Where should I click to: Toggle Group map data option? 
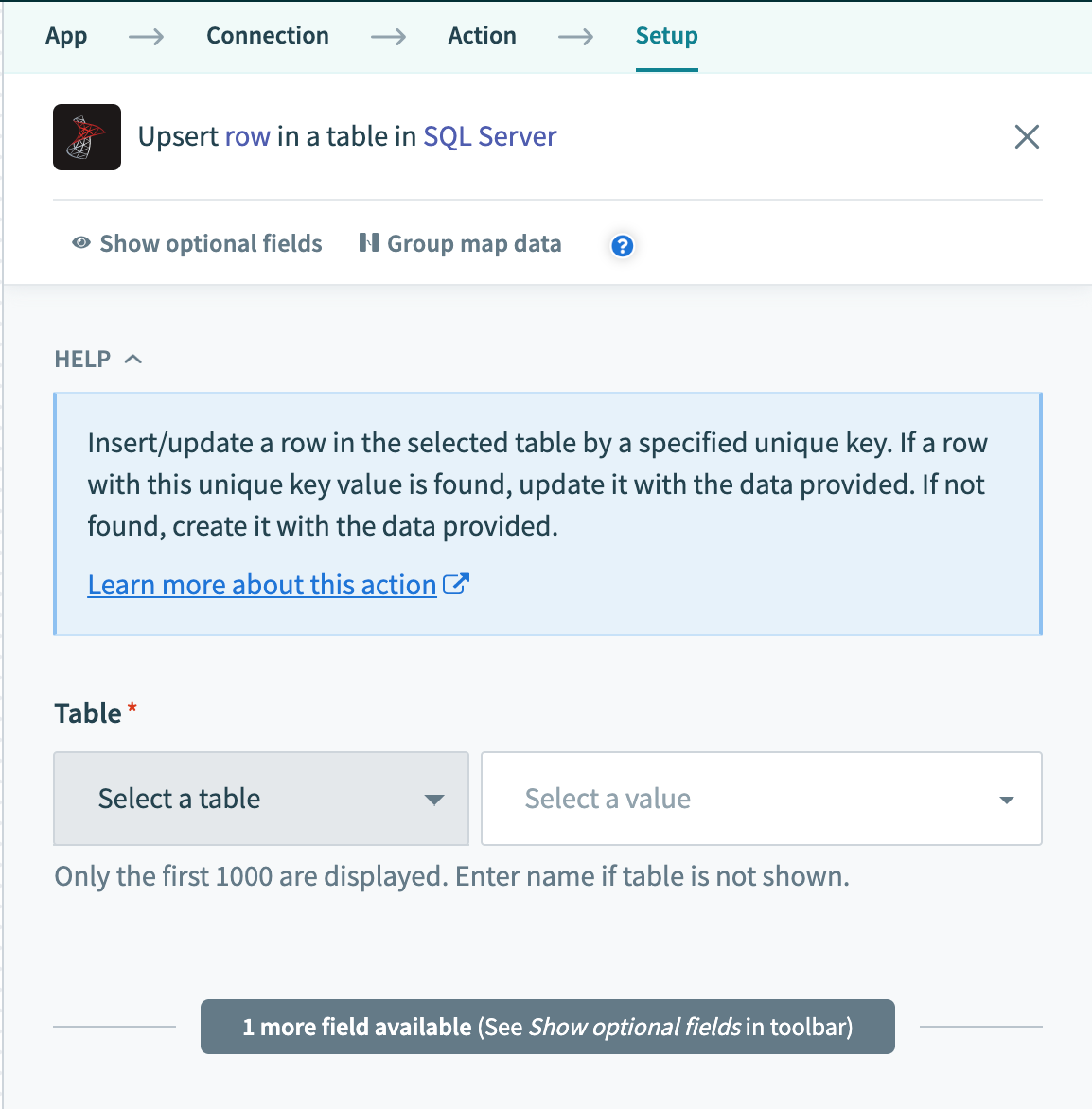474,244
